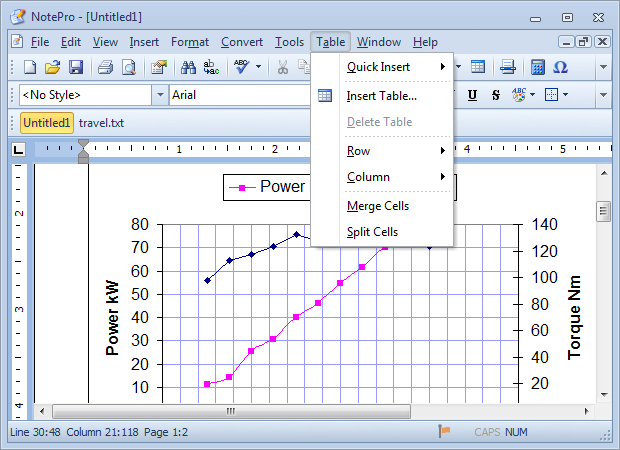Click the NUM indicator in the status bar

[x=516, y=432]
